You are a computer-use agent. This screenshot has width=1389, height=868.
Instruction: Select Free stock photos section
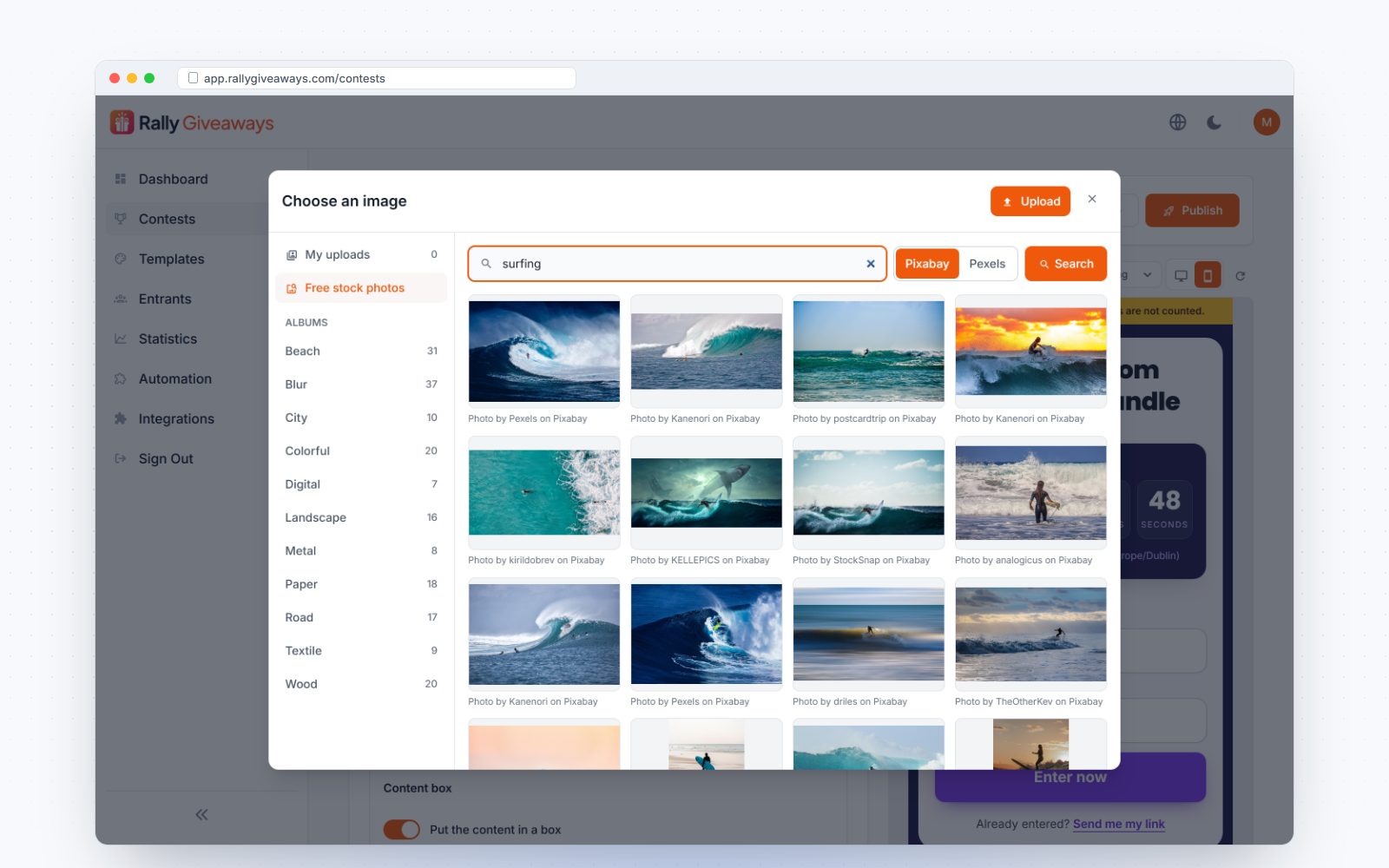pyautogui.click(x=361, y=288)
